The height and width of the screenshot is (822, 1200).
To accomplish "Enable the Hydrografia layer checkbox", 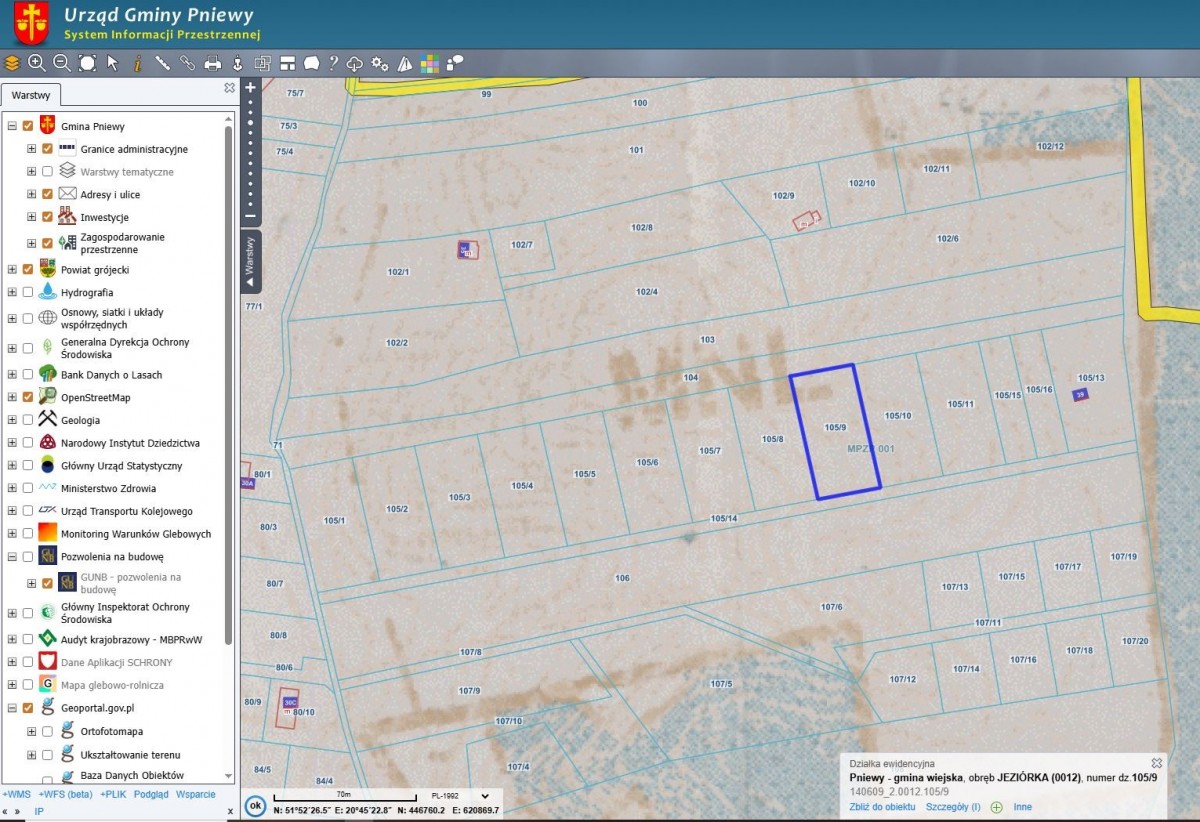I will click(28, 292).
